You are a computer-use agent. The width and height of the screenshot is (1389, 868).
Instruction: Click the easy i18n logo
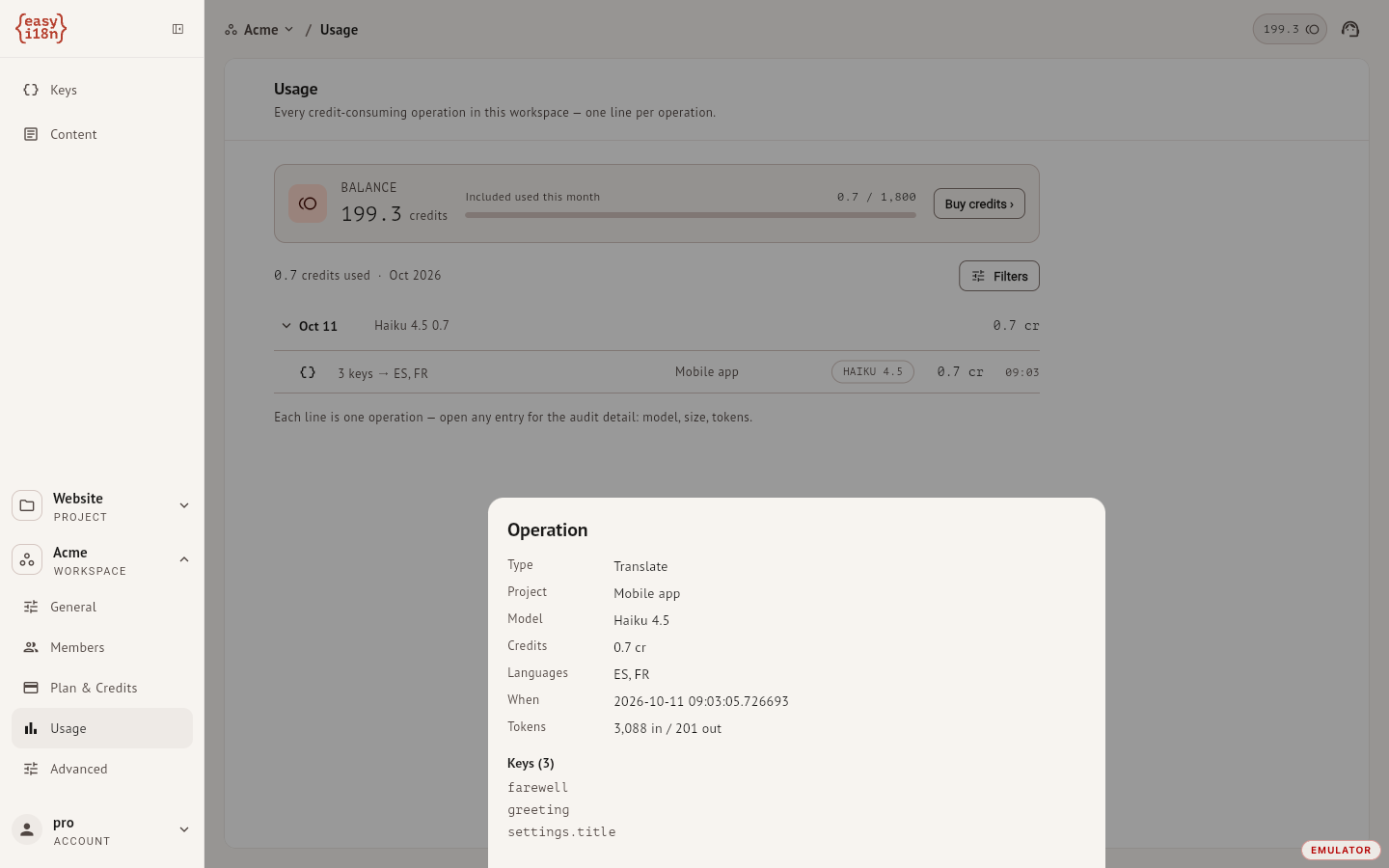41,28
